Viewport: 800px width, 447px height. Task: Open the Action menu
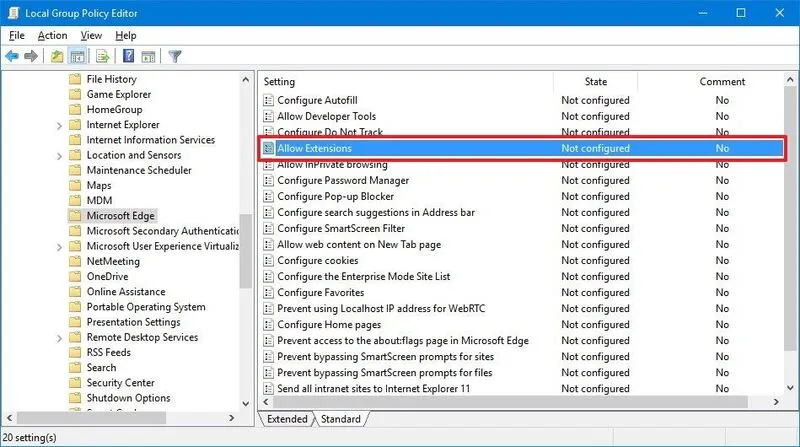52,35
